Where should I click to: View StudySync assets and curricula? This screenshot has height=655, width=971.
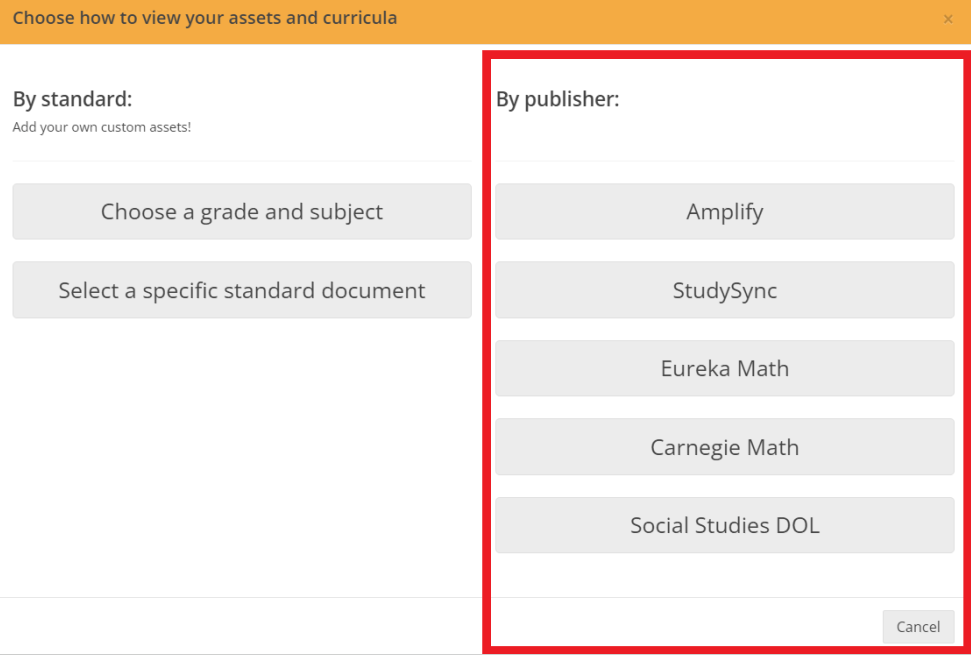click(x=724, y=290)
